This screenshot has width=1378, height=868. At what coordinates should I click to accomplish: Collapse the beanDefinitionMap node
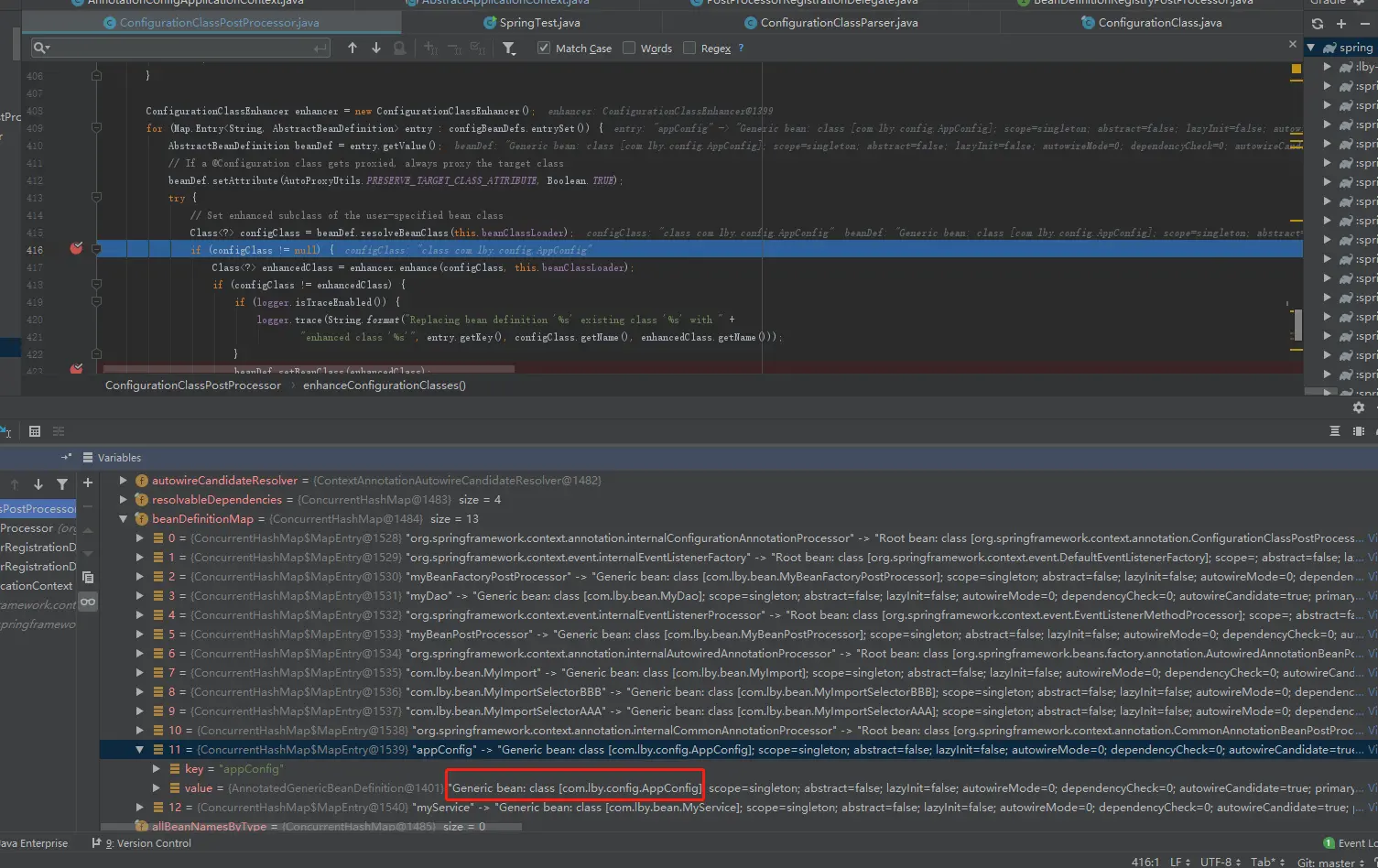[123, 519]
